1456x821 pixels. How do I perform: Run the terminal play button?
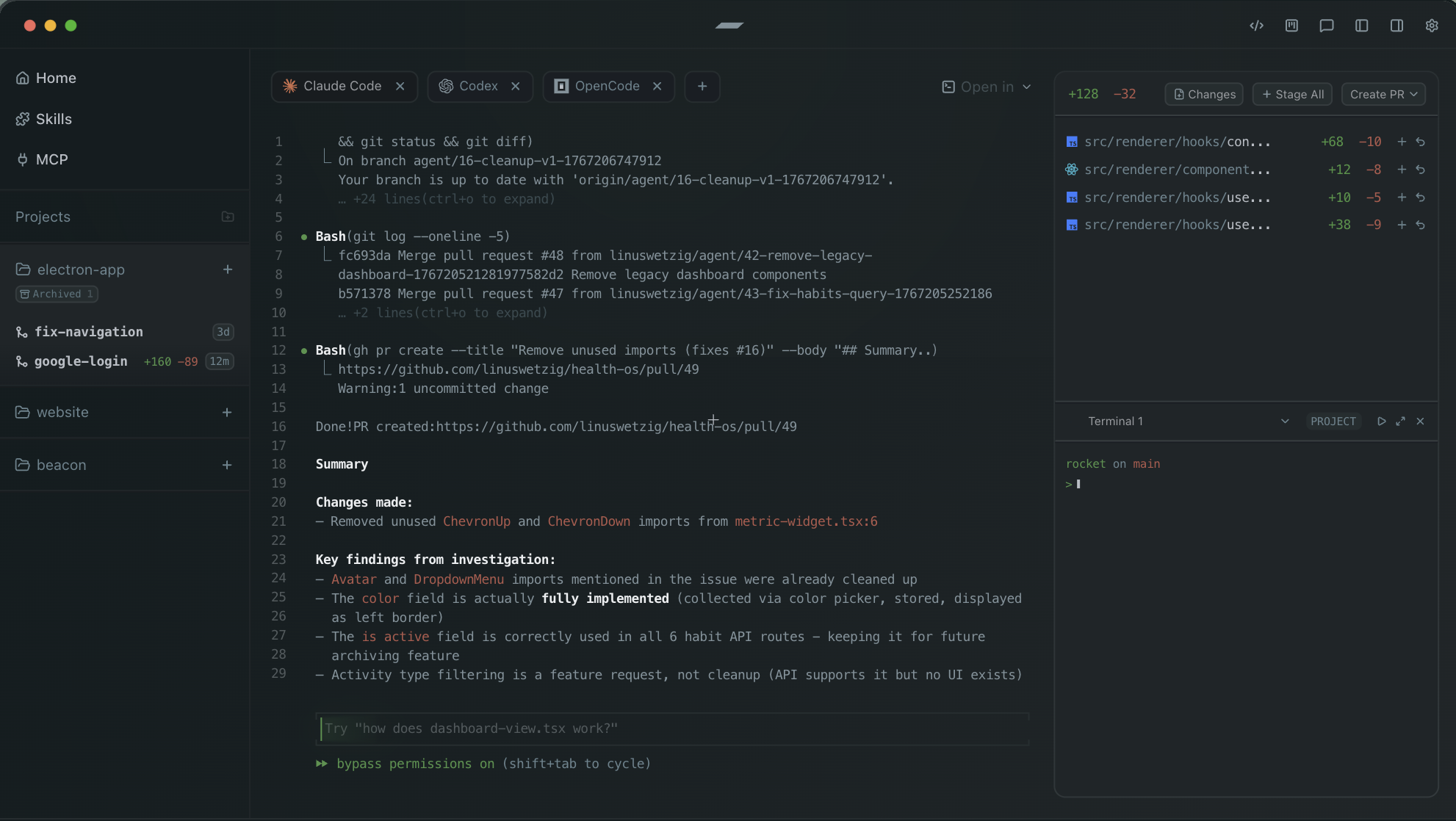coord(1382,422)
